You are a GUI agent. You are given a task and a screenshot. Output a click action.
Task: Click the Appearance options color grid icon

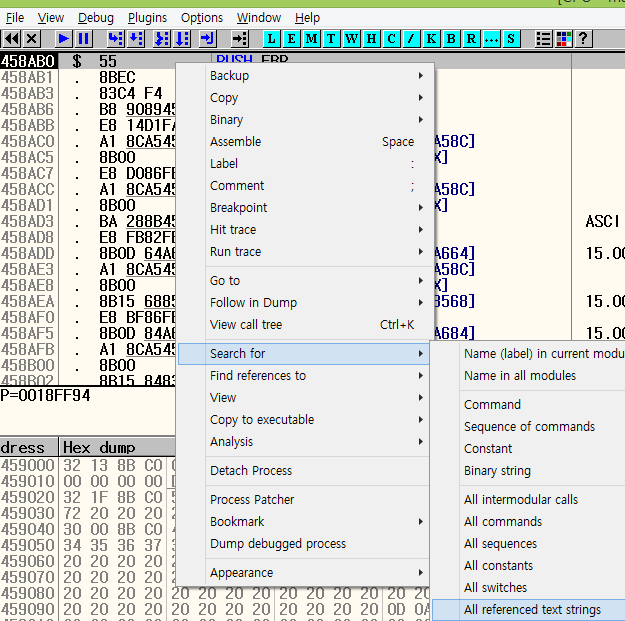564,39
